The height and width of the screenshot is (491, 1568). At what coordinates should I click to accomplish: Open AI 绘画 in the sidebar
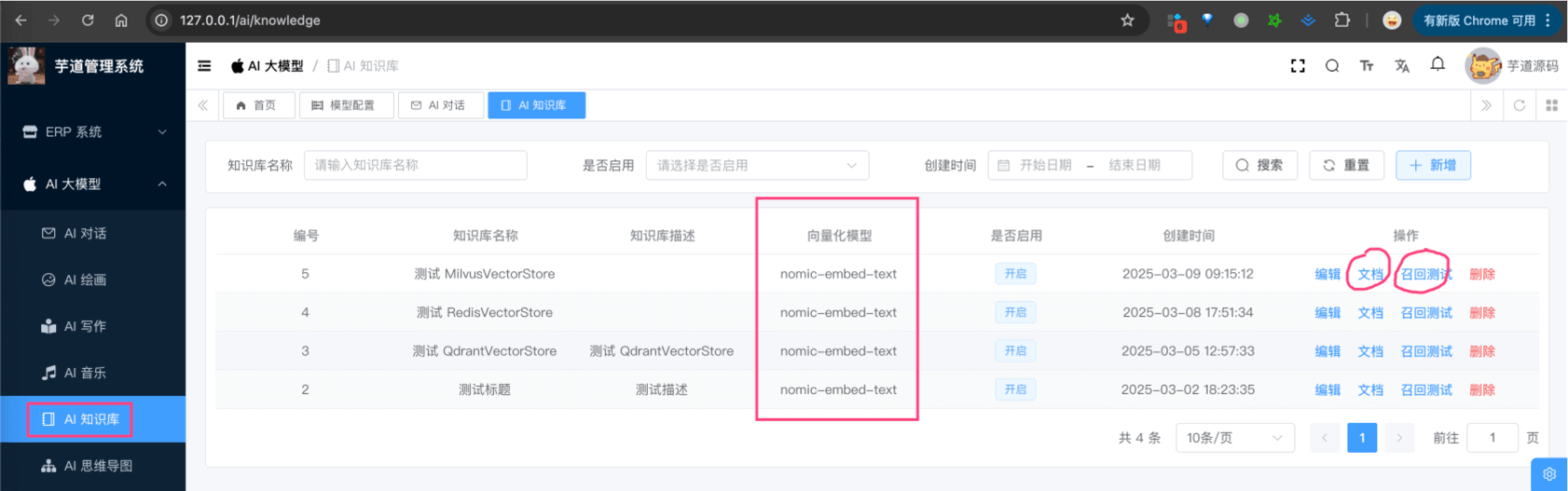pyautogui.click(x=85, y=280)
